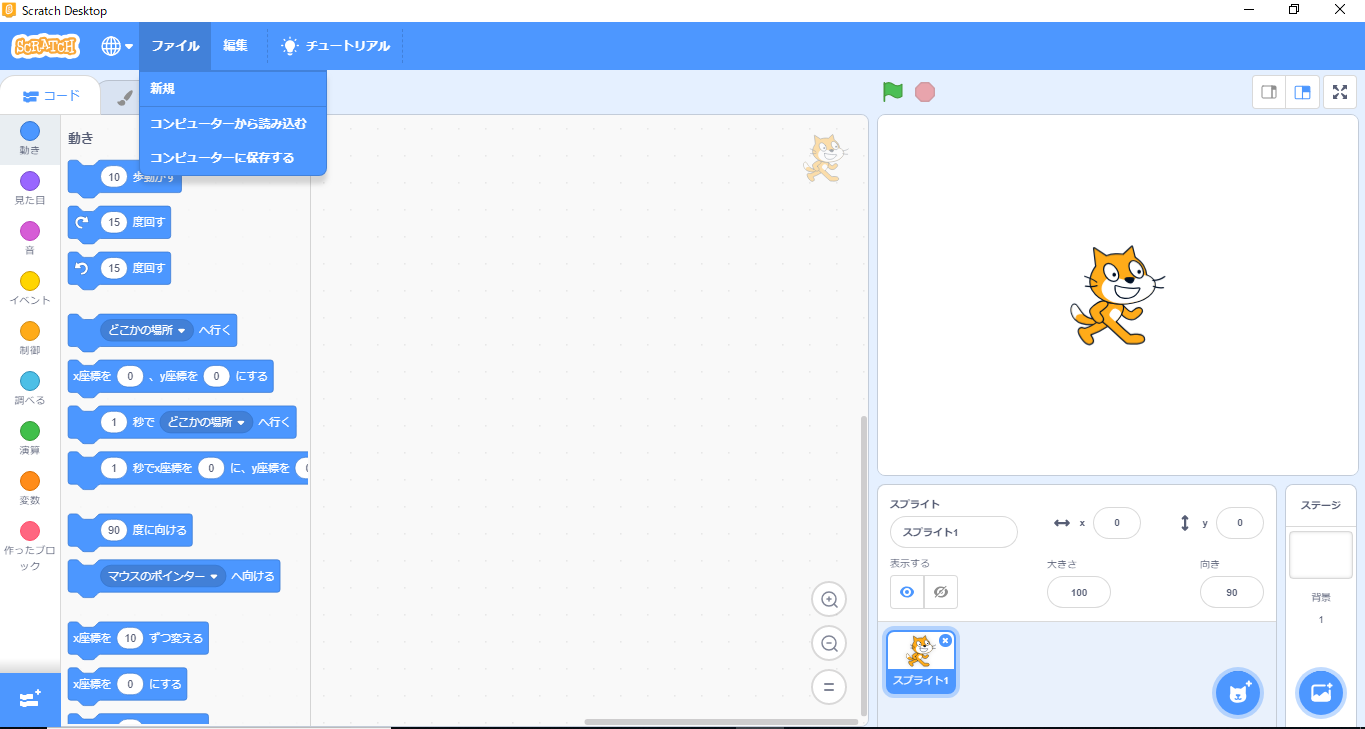The height and width of the screenshot is (729, 1365).
Task: Select the ステージ backdrop thumbnail
Action: pyautogui.click(x=1320, y=555)
